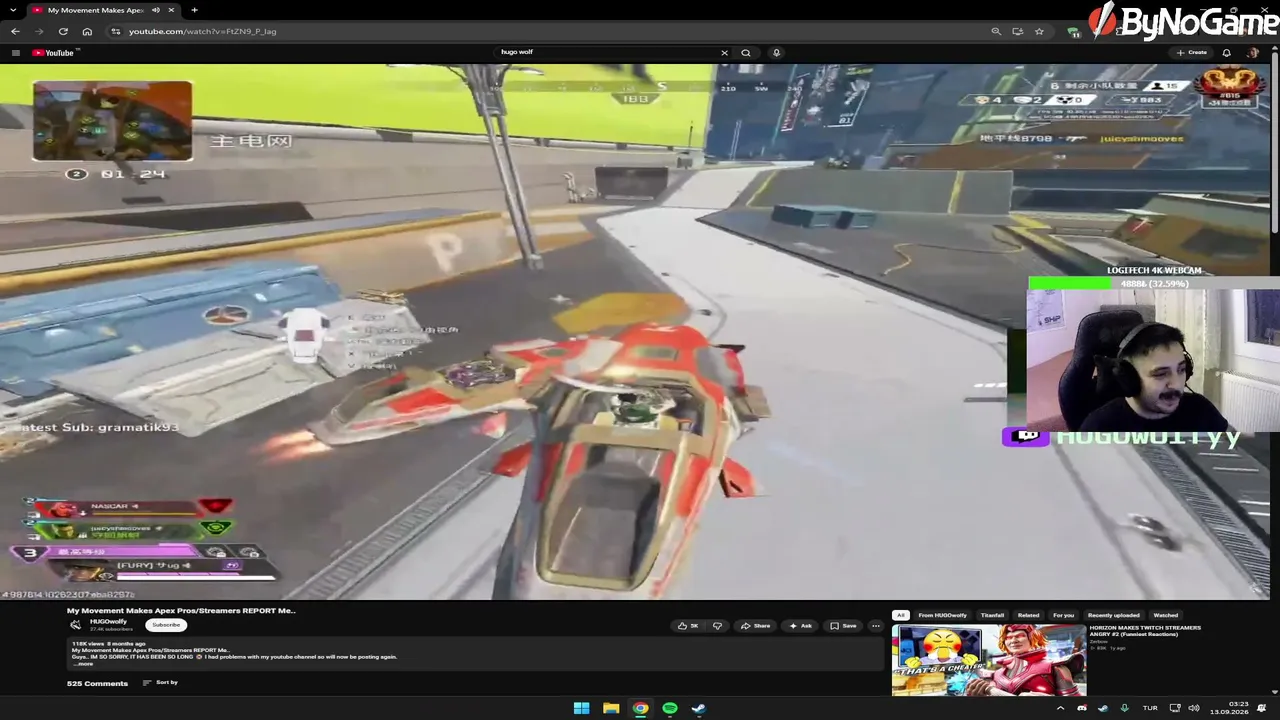The image size is (1280, 720).
Task: Expand the description with ...more
Action: pyautogui.click(x=84, y=664)
